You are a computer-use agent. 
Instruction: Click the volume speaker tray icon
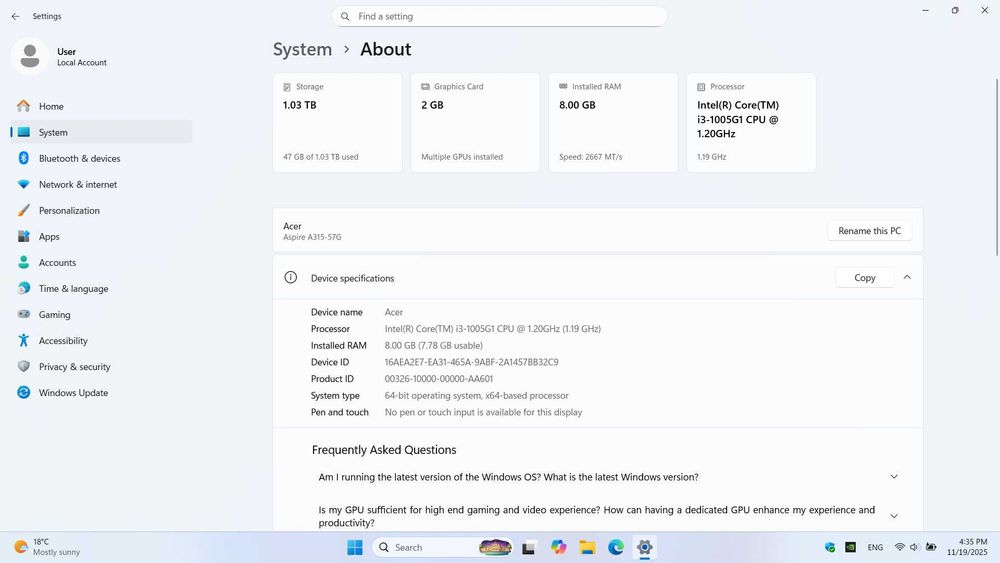click(914, 547)
